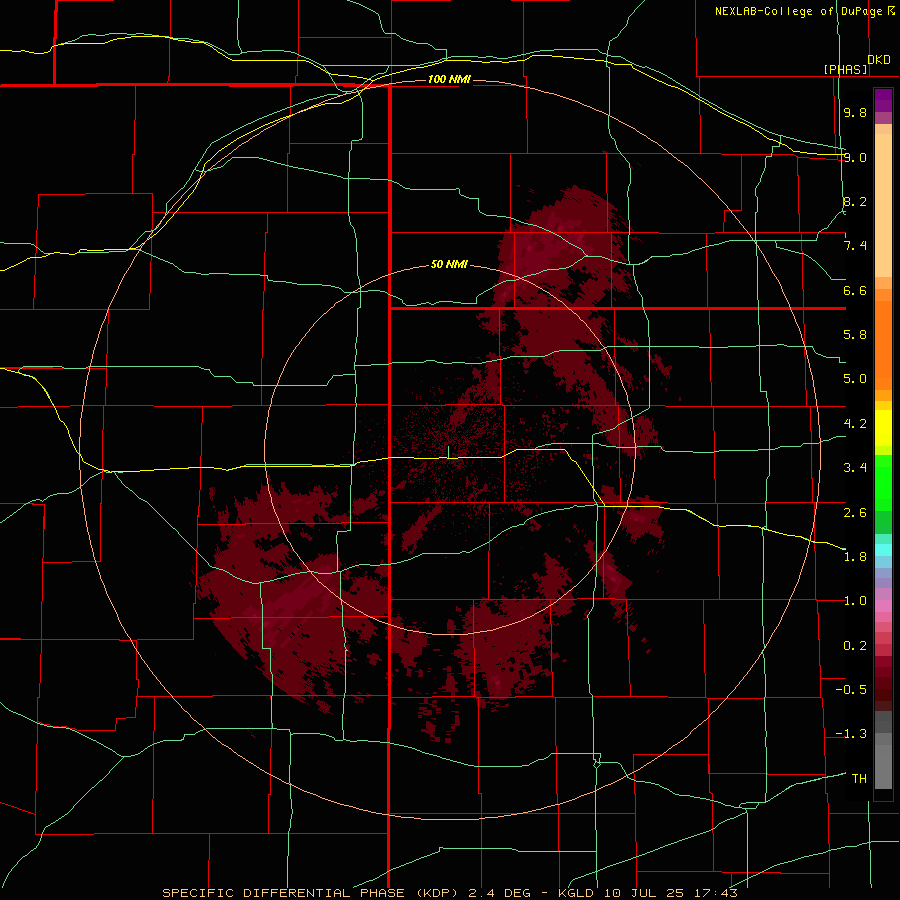Click the -1.3 scale value

[x=851, y=734]
